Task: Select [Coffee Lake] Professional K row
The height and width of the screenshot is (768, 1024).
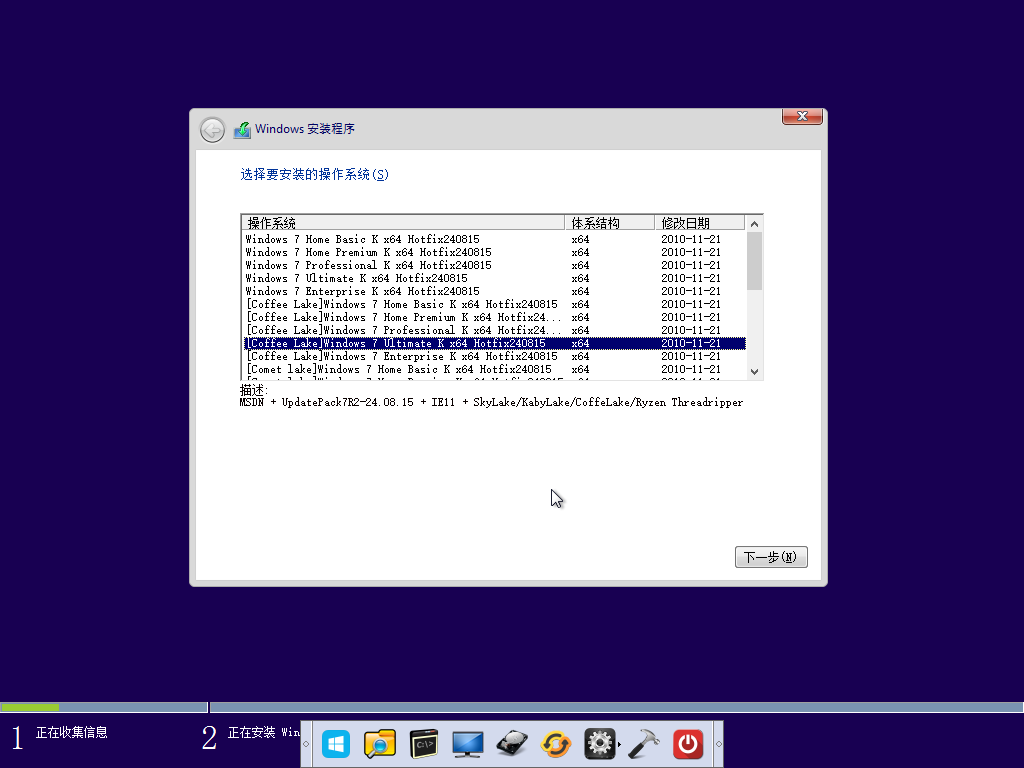Action: 494,330
